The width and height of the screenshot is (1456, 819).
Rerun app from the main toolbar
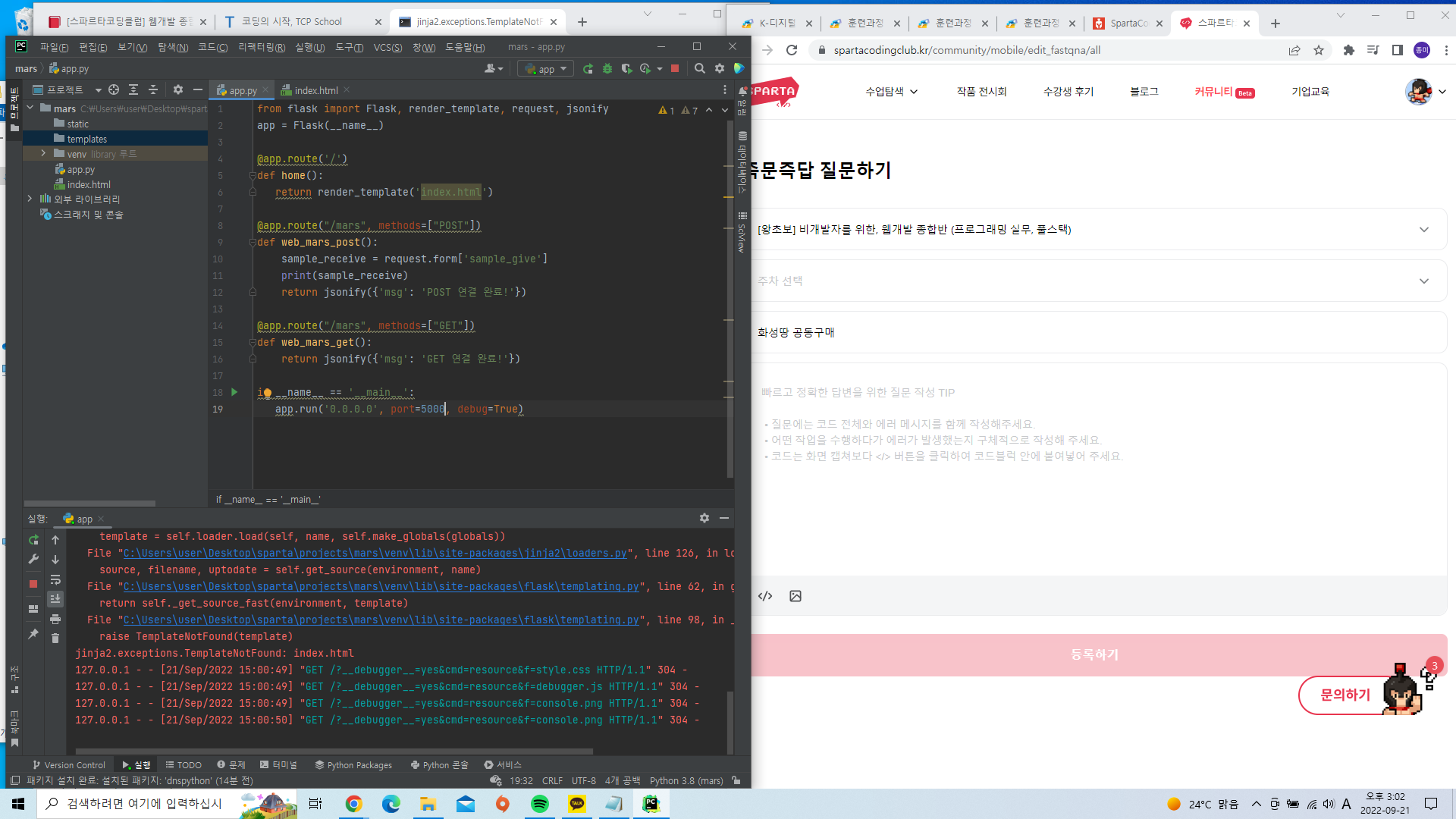[x=588, y=69]
